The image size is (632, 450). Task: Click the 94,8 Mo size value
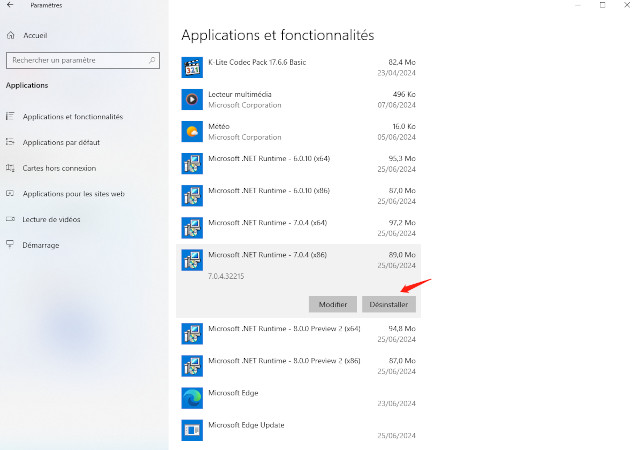click(402, 329)
